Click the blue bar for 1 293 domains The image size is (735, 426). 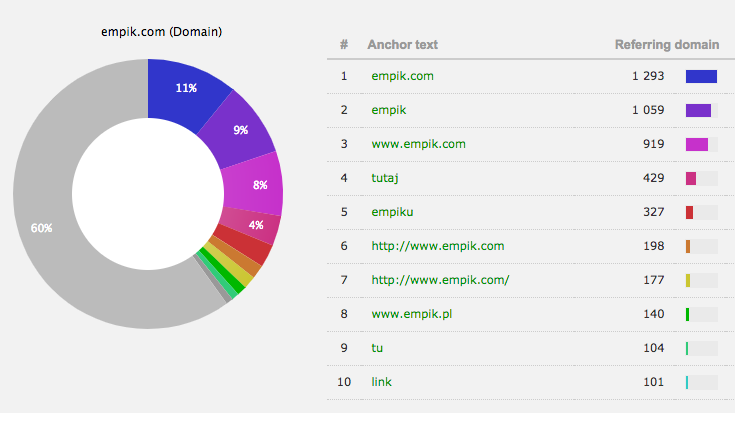[x=701, y=76]
